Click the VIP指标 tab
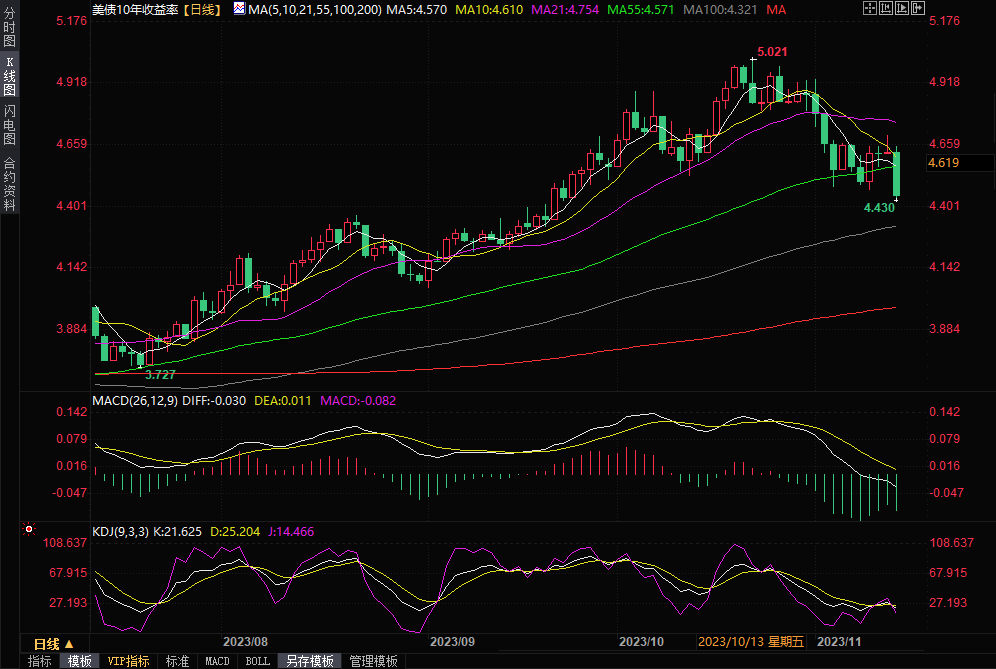This screenshot has width=996, height=669. [x=128, y=661]
